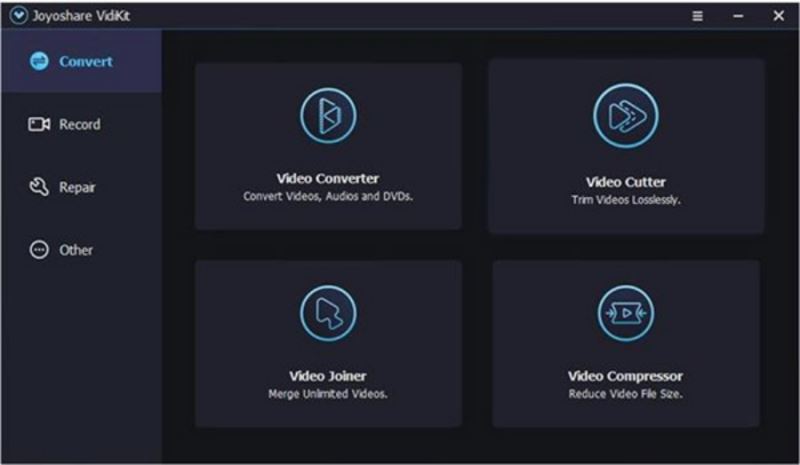Launch Video Joiner via its round icon
The height and width of the screenshot is (465, 800).
pos(328,313)
